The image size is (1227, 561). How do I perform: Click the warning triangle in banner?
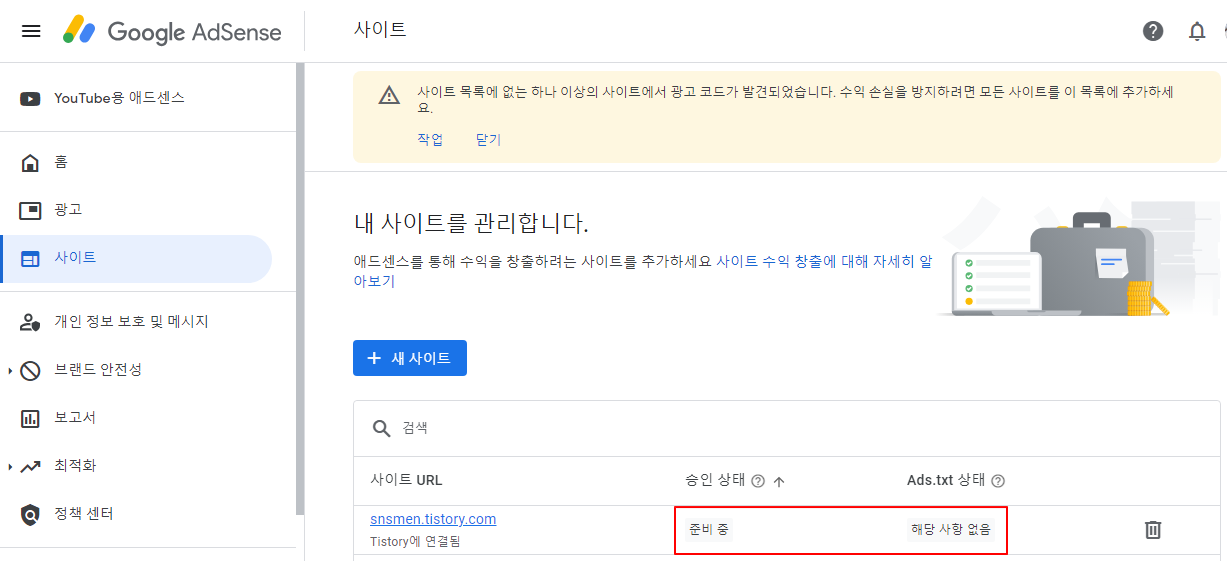389,95
